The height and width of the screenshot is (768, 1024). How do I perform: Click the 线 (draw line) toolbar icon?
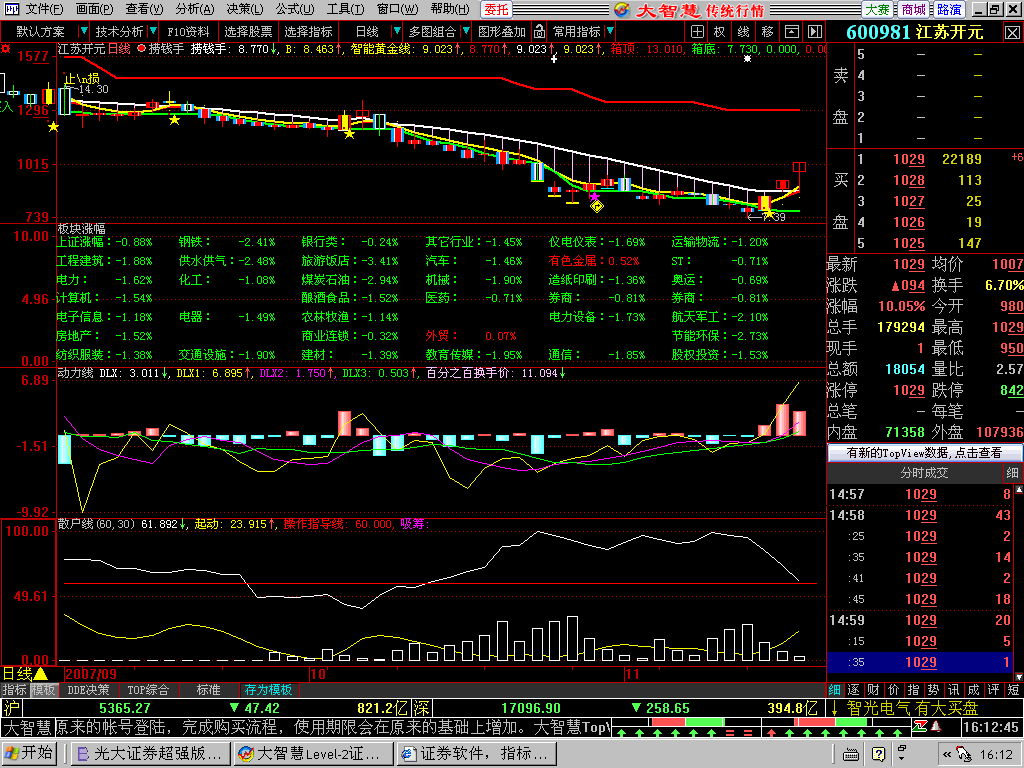[x=744, y=31]
